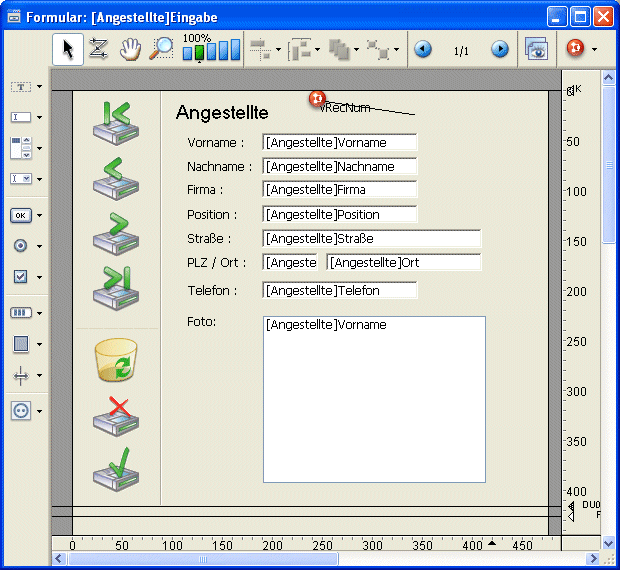
Task: Activate the entry order tool
Action: point(98,49)
